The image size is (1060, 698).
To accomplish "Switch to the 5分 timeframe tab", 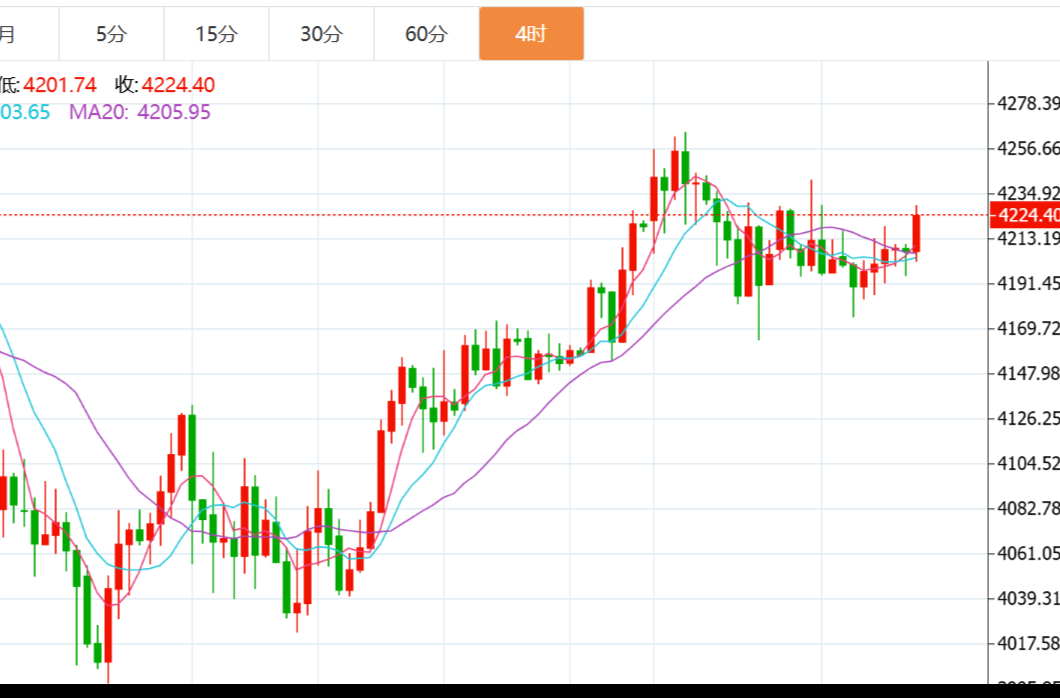I will pos(111,34).
